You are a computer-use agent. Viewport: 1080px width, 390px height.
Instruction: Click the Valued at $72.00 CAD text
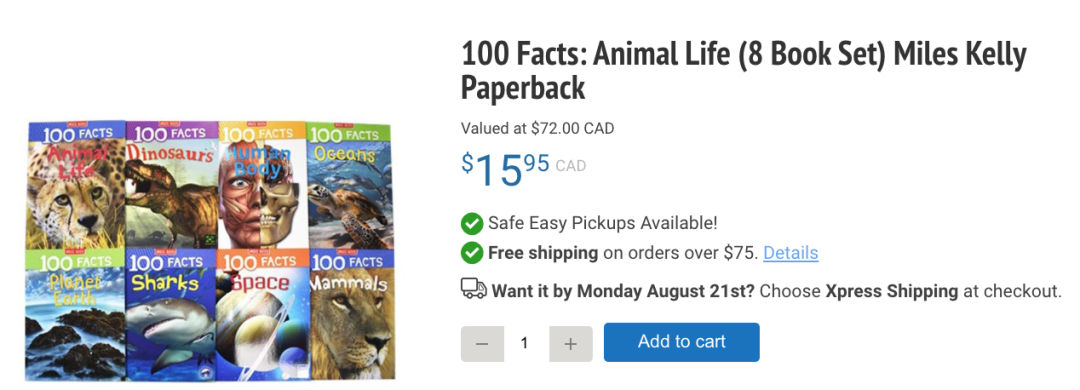537,128
